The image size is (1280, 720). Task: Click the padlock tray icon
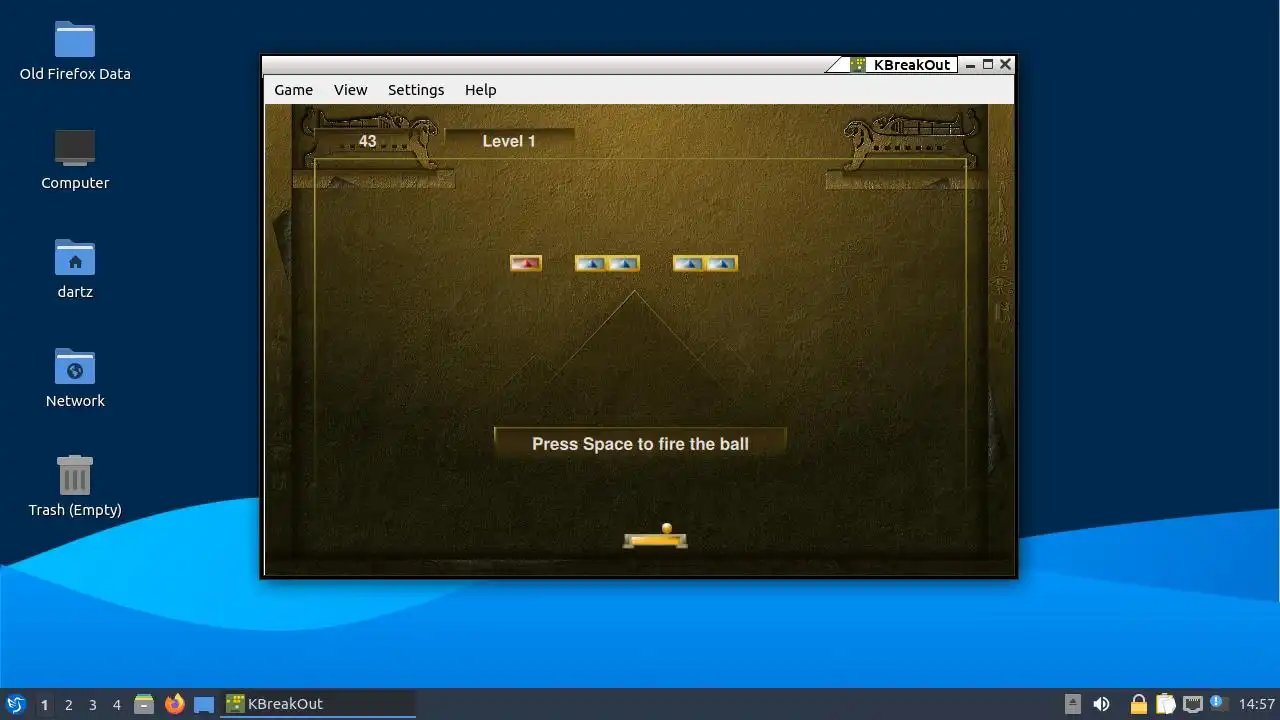(x=1138, y=704)
